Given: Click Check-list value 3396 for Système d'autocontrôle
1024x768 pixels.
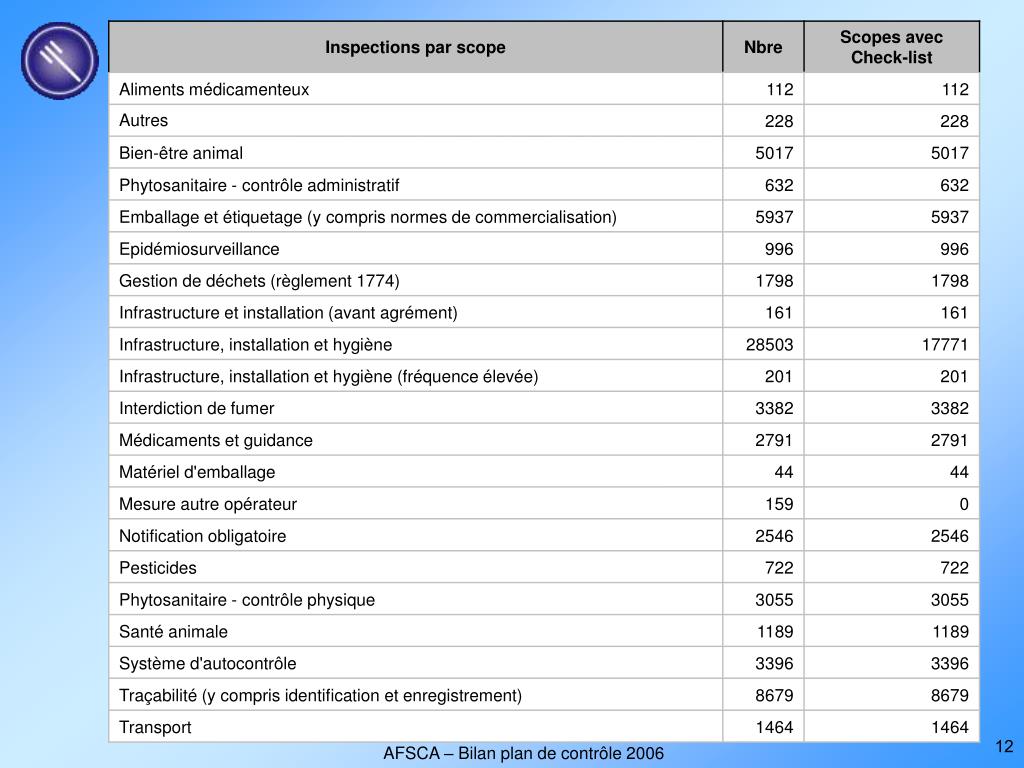Looking at the screenshot, I should point(950,664).
